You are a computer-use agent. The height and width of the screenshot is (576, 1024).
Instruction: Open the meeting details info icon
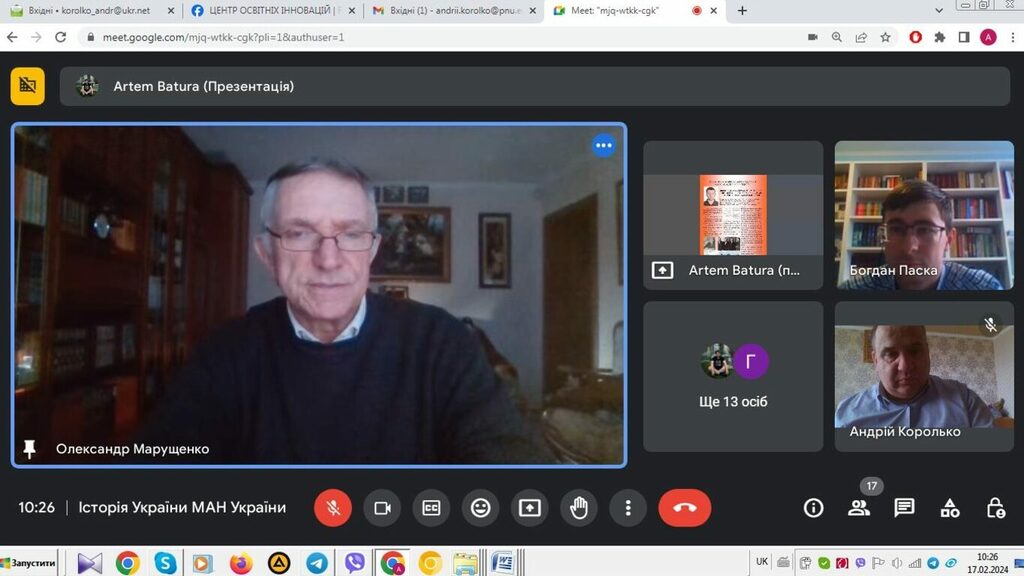(814, 508)
